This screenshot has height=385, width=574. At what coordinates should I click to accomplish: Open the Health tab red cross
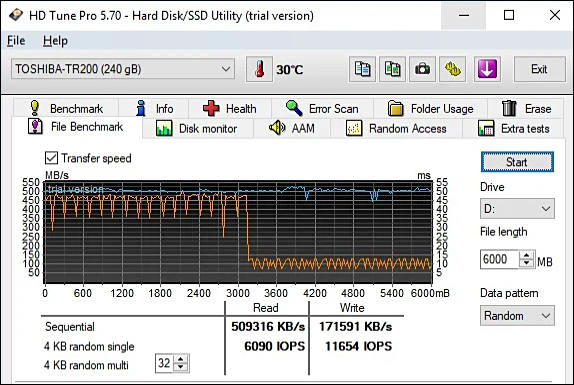coord(211,109)
